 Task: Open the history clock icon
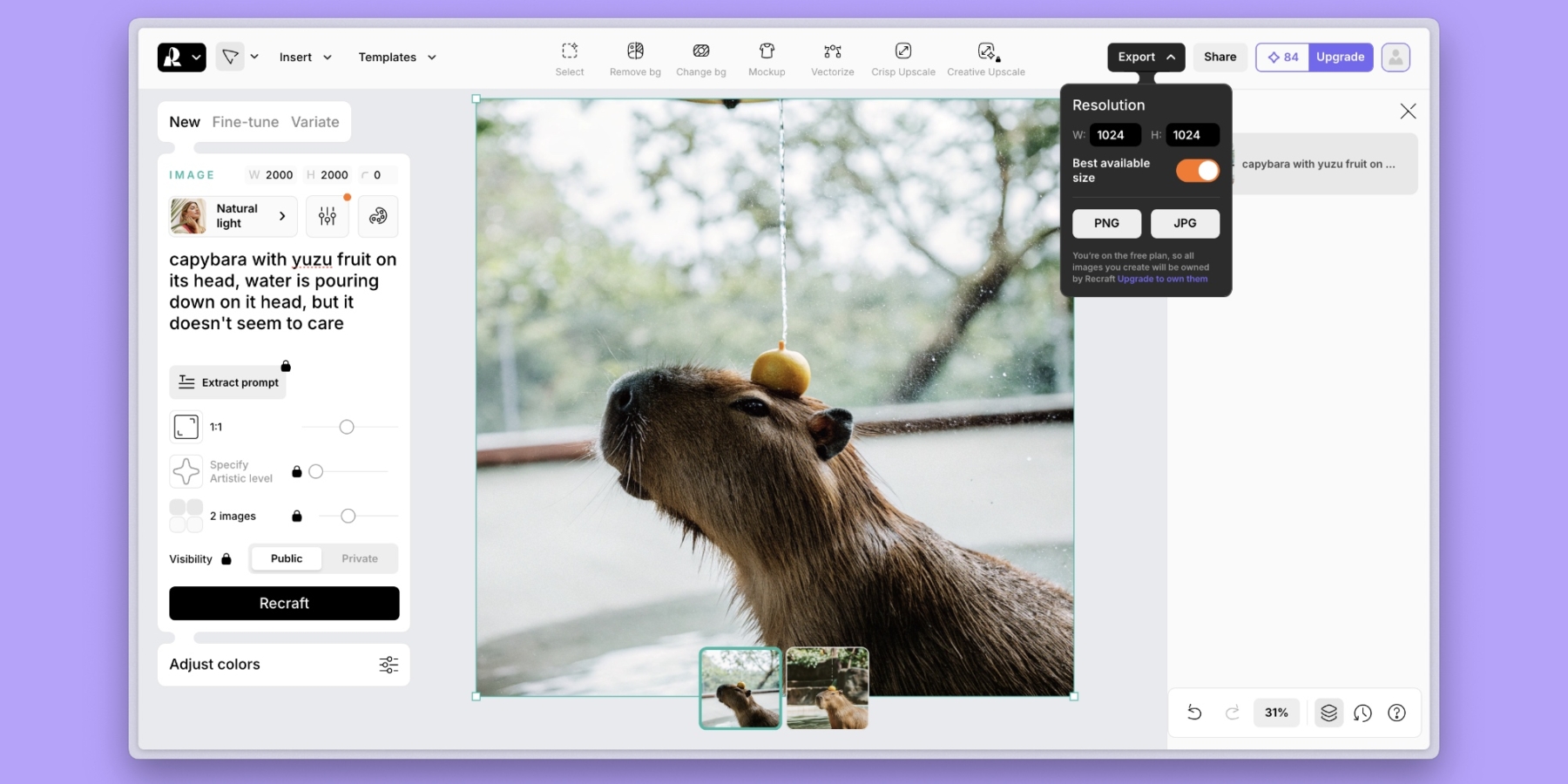1362,713
